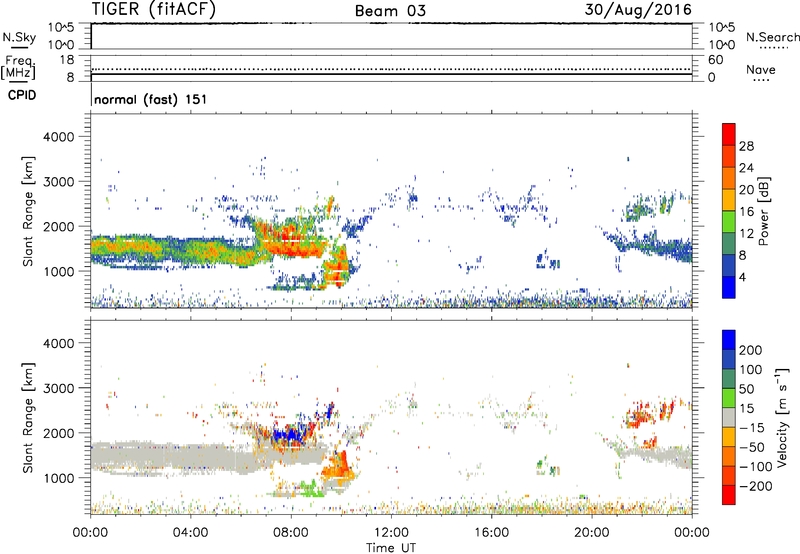Click the "normal (fast) 151" CPID text
Screen dimensions: 800x554
point(151,99)
